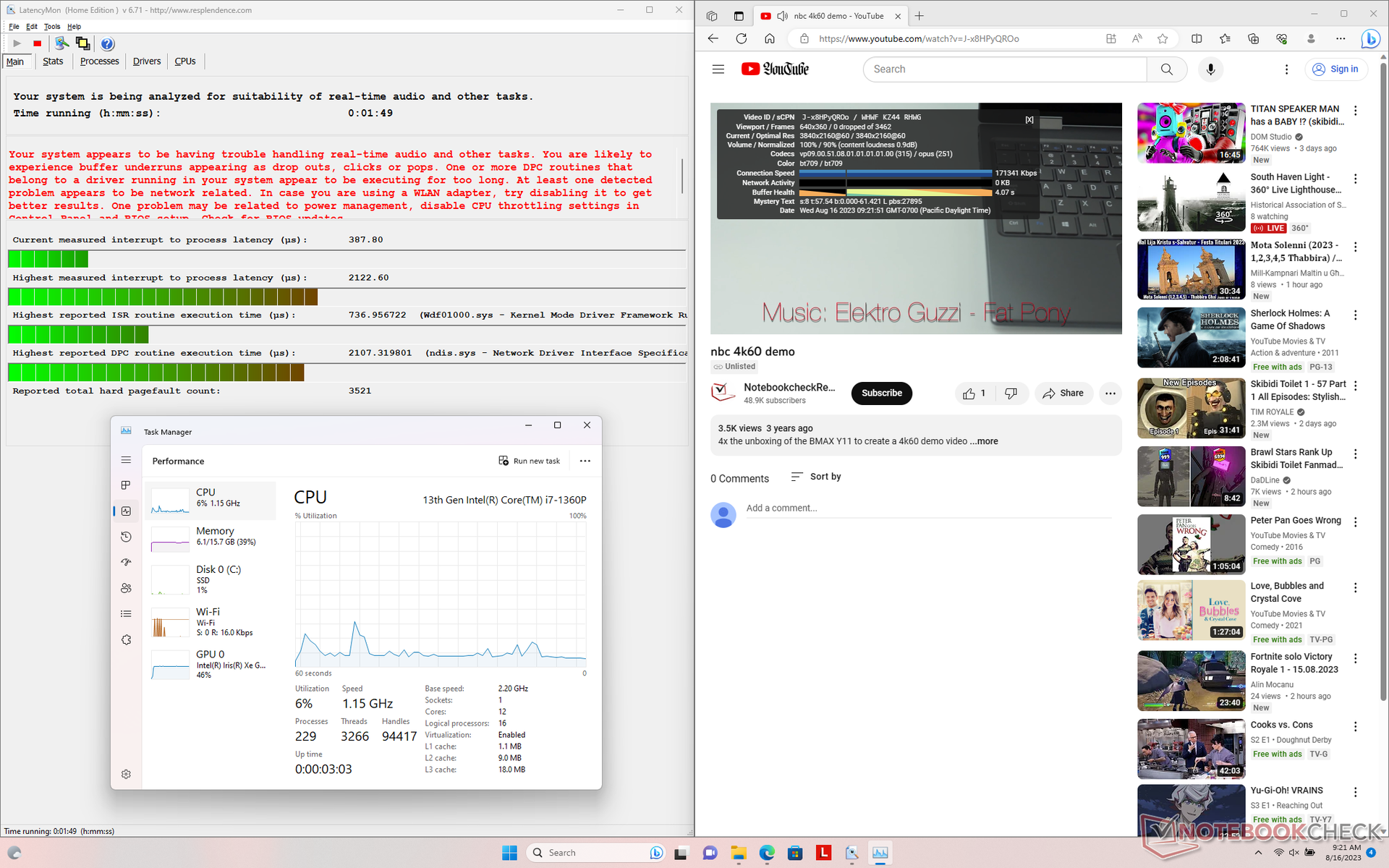The image size is (1389, 868).
Task: Open Sort by comments dropdown
Action: (x=816, y=477)
